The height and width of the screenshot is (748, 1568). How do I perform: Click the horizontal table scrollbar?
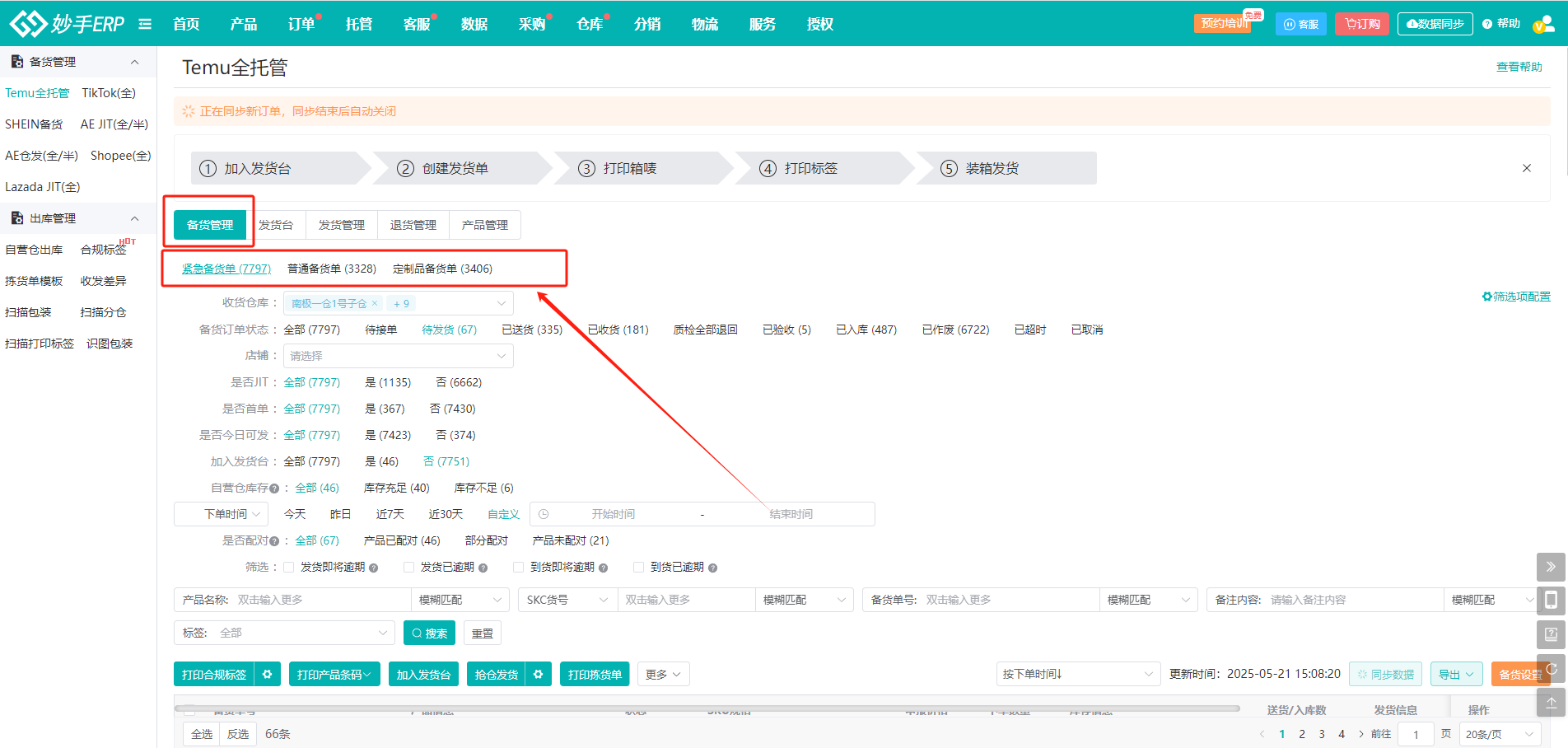707,708
